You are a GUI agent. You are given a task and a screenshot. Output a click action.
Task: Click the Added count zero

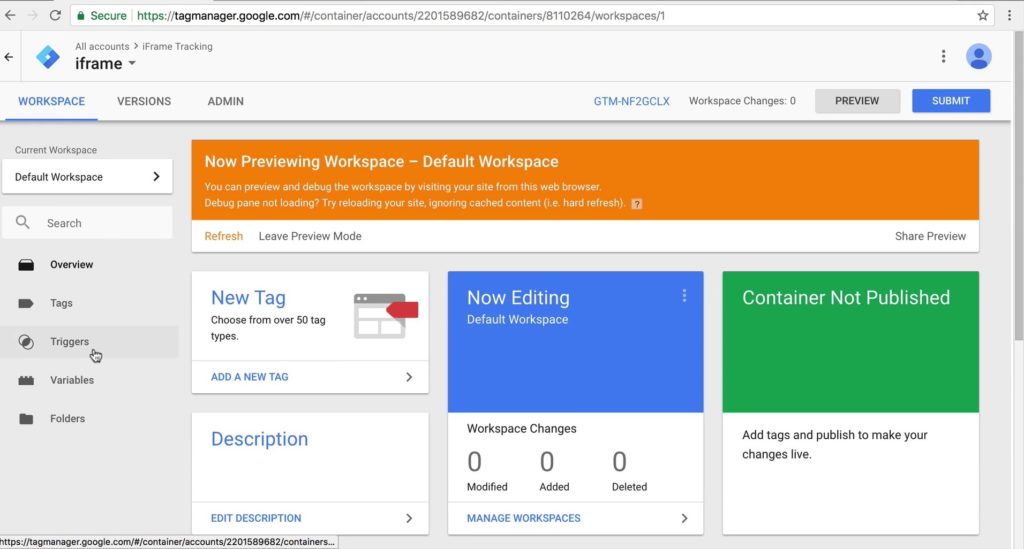pyautogui.click(x=547, y=462)
